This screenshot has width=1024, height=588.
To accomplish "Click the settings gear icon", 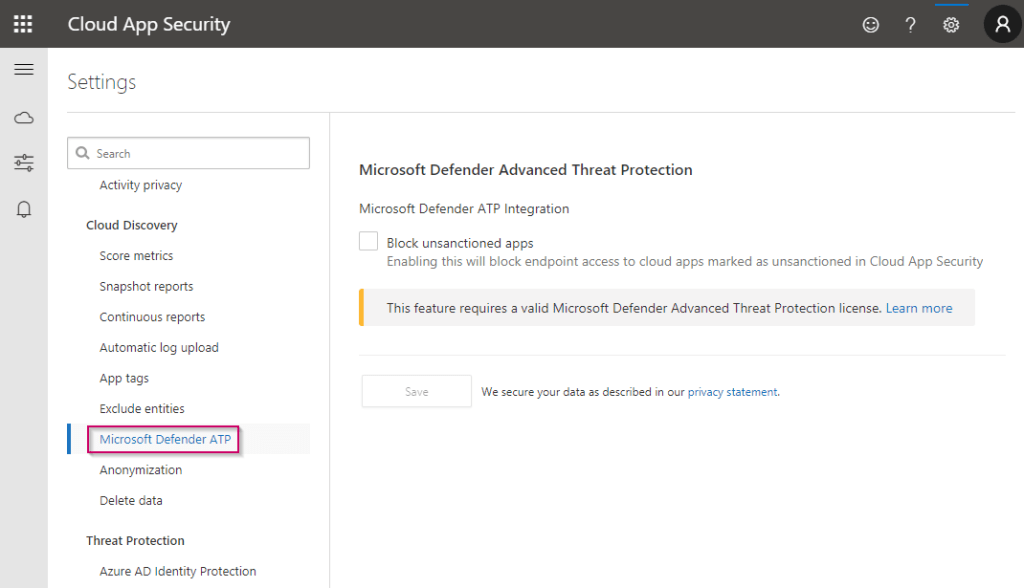I will coord(951,25).
